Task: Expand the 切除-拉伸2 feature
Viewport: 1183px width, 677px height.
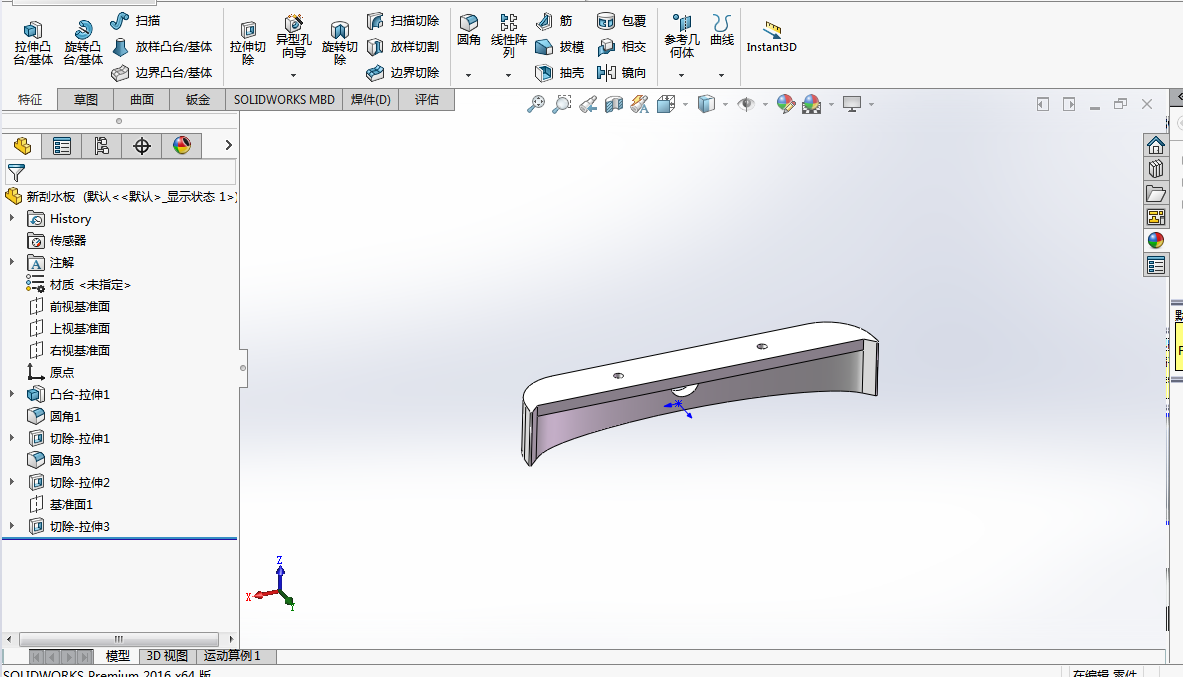Action: (x=11, y=482)
